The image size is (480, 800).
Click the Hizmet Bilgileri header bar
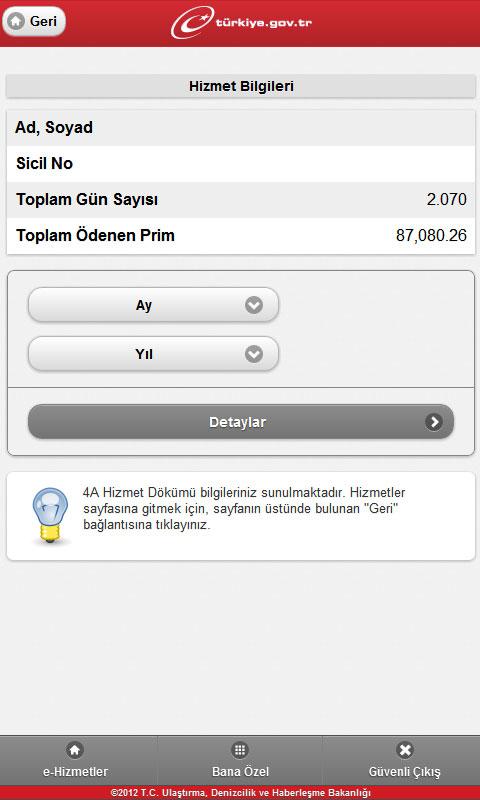[241, 86]
